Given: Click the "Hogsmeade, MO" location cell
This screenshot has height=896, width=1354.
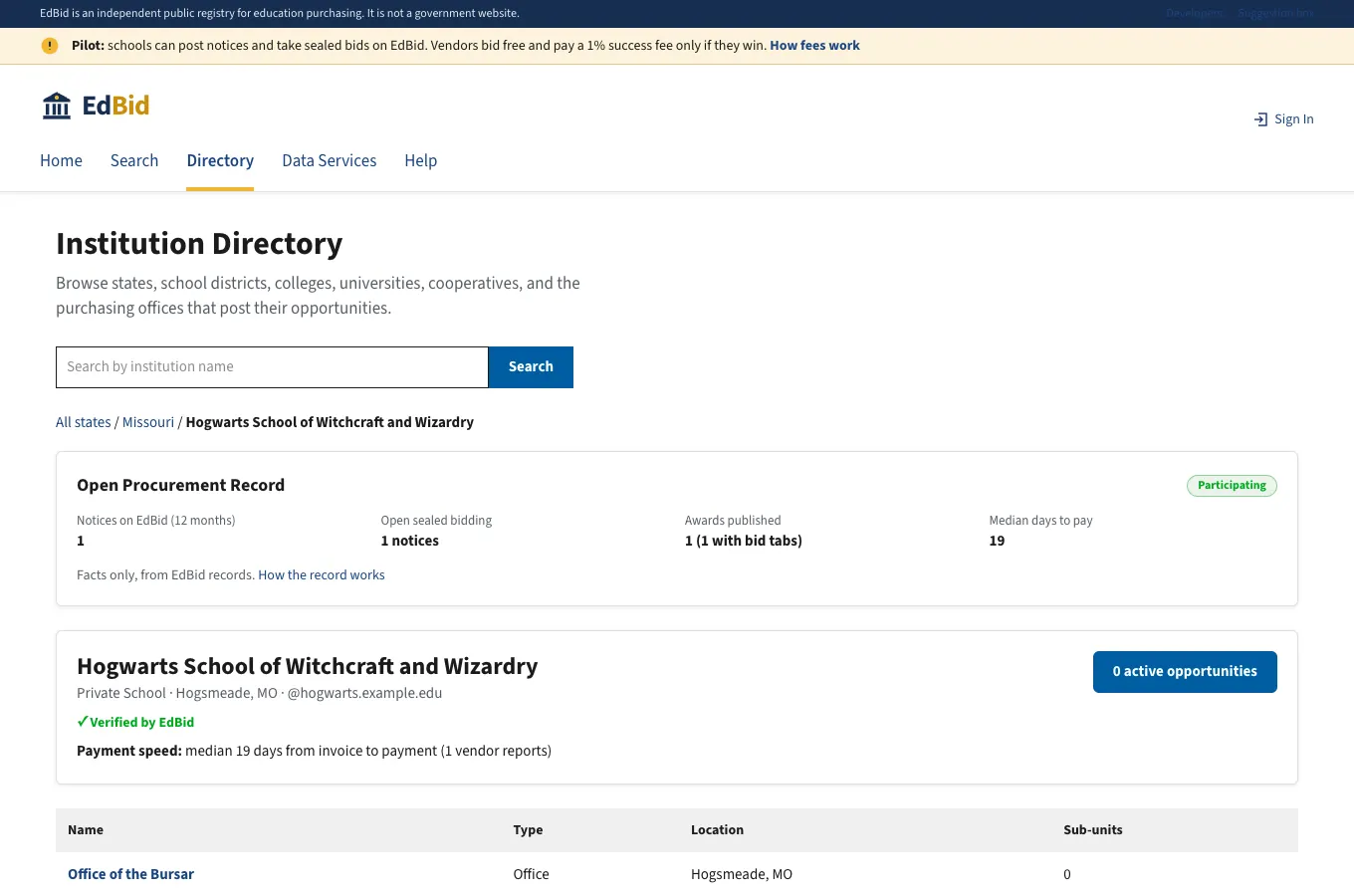Looking at the screenshot, I should pos(742,874).
